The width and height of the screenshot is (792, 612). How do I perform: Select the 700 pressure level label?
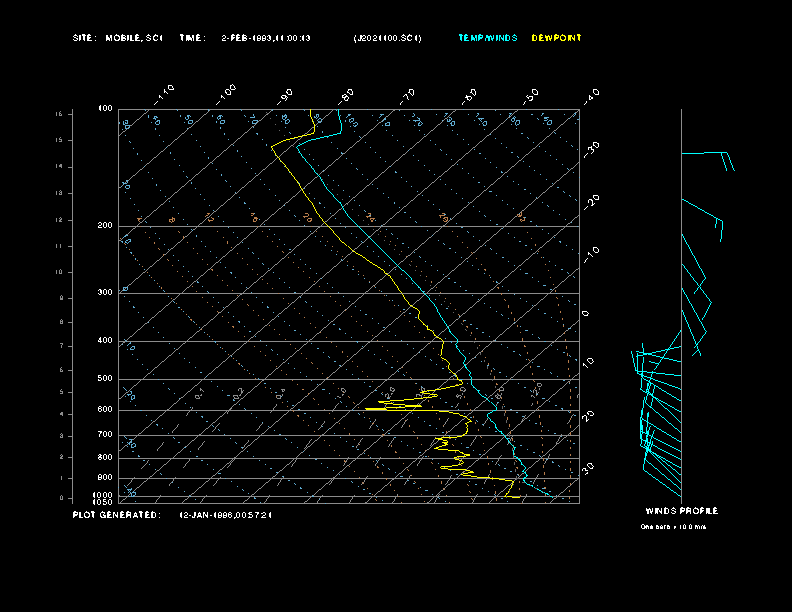click(x=105, y=435)
